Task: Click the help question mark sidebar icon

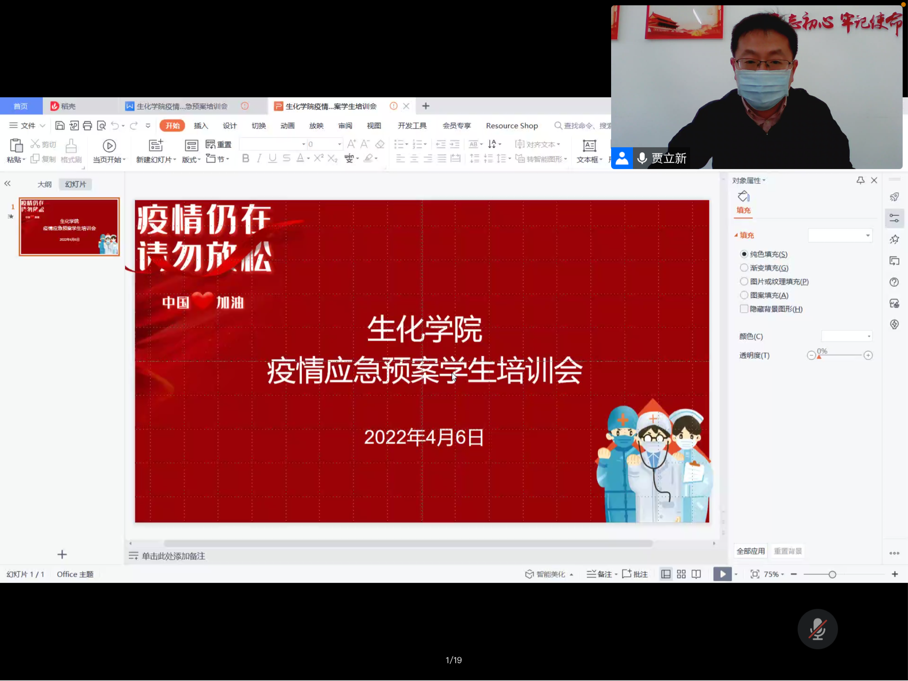Action: point(894,282)
